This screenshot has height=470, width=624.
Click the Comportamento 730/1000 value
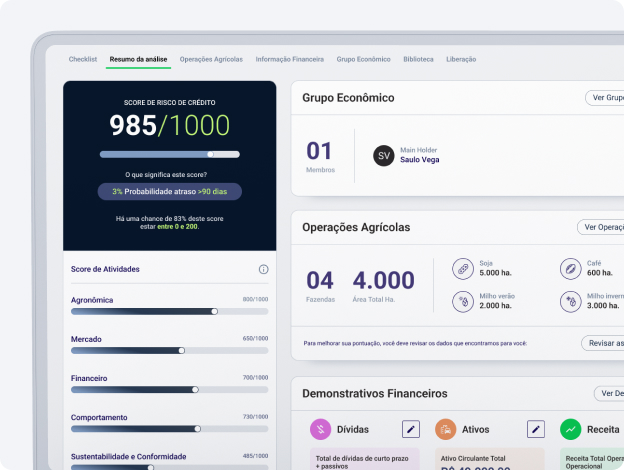click(255, 417)
